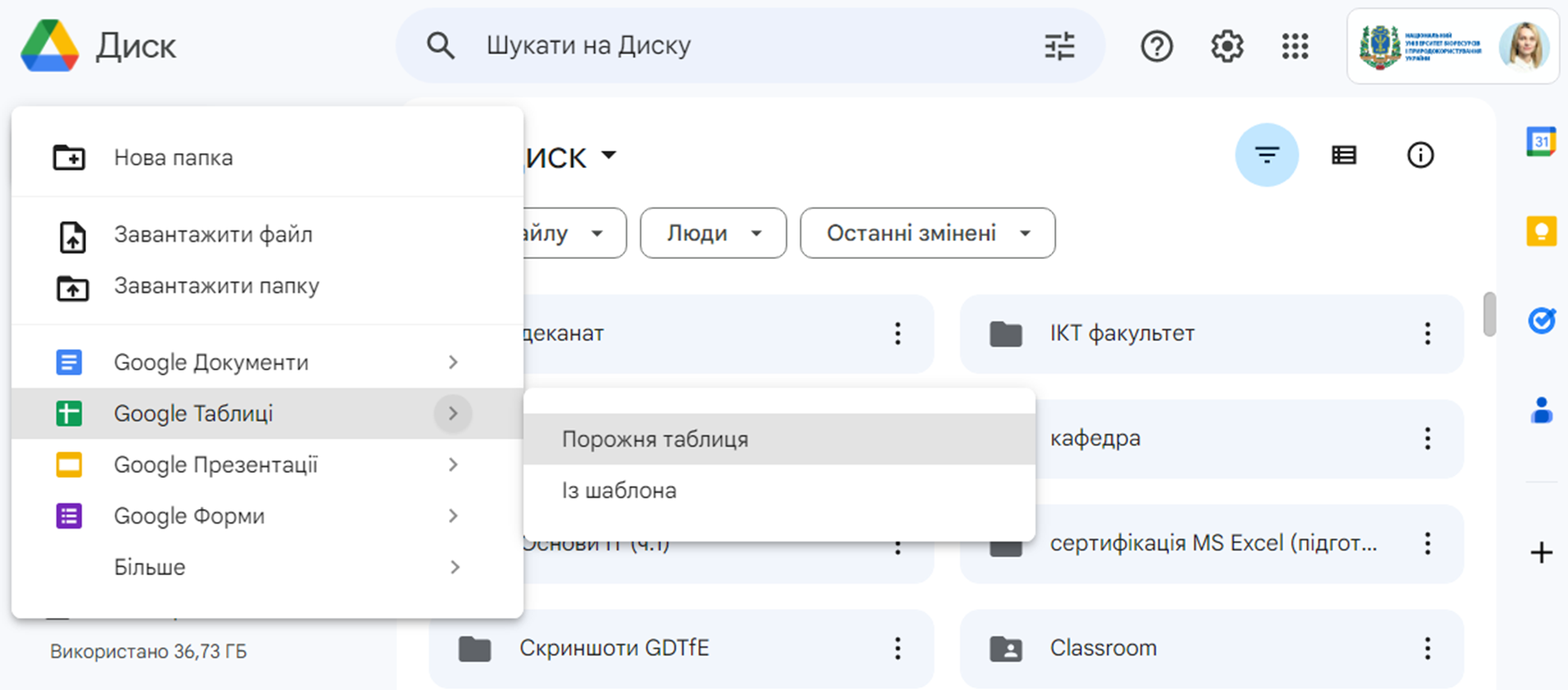Image resolution: width=1568 pixels, height=690 pixels.
Task: Choose Із шаблона option
Action: point(619,491)
